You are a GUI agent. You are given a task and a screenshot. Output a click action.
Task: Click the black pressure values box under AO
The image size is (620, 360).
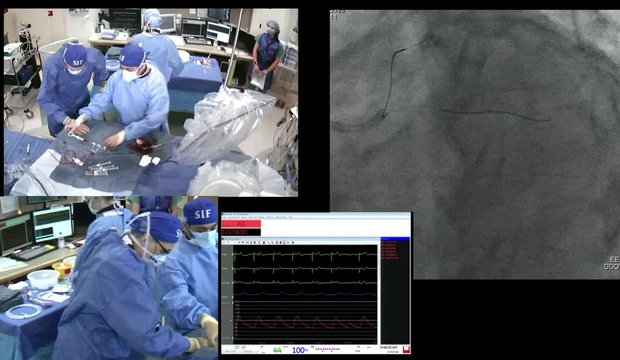241,232
